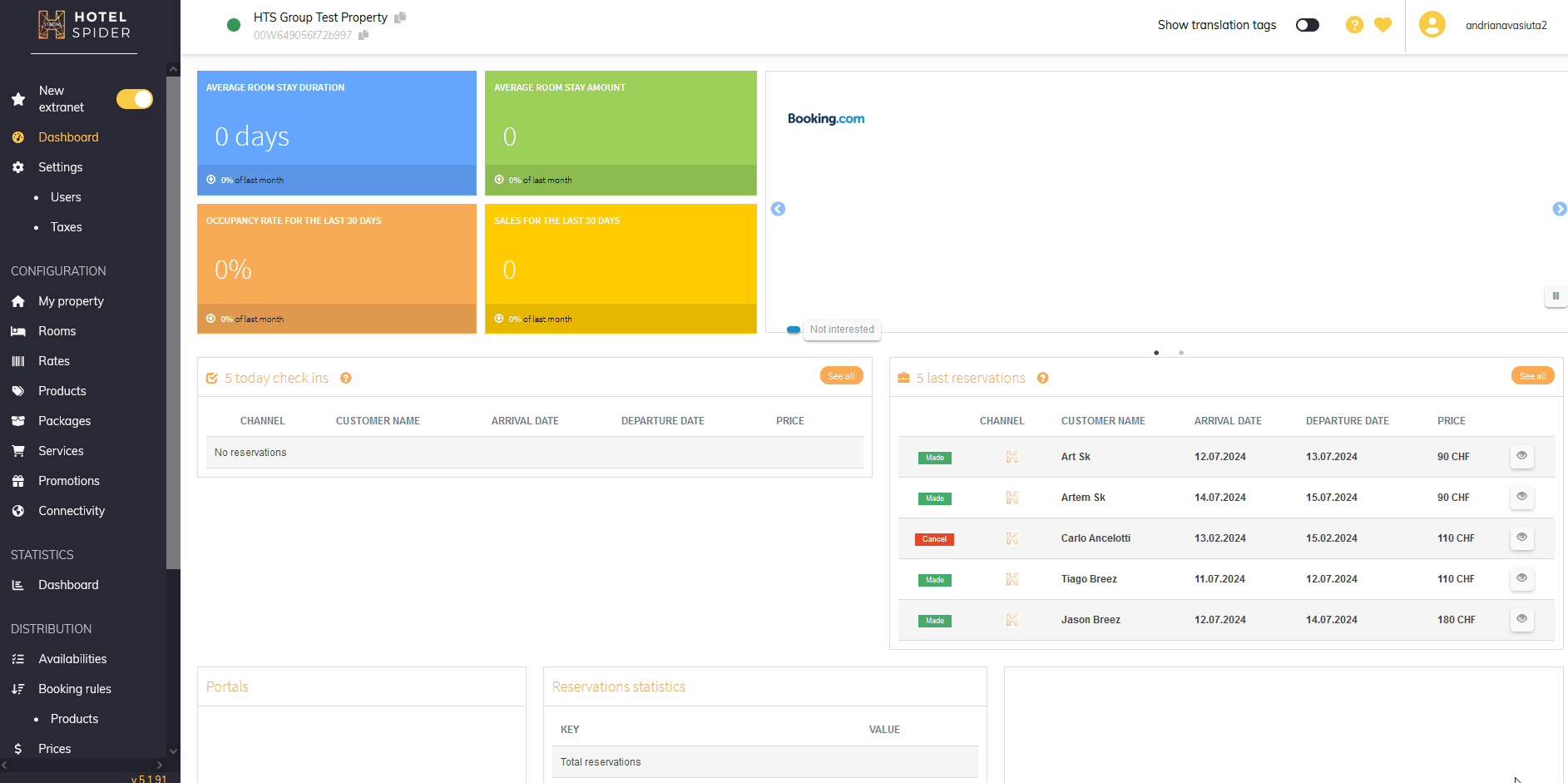Viewport: 1568px width, 783px height.
Task: Open the user profile avatar icon
Action: pyautogui.click(x=1432, y=25)
